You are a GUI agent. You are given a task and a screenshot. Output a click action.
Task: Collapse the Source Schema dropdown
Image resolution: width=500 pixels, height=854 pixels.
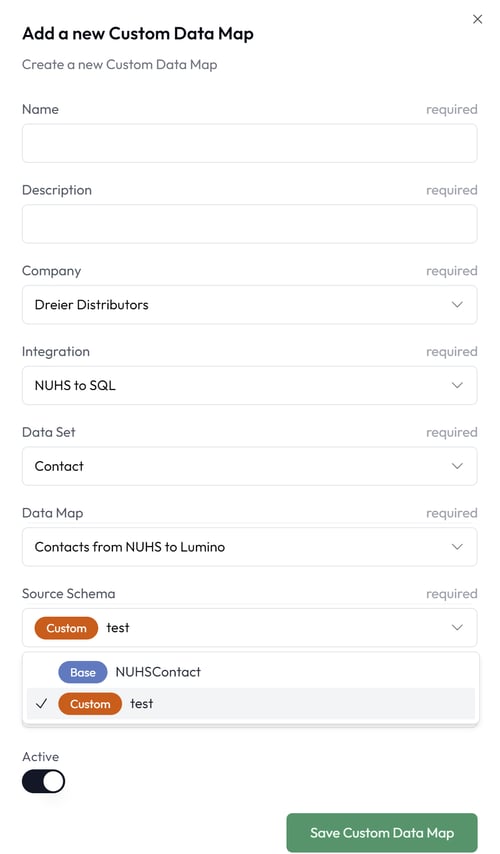pyautogui.click(x=249, y=627)
